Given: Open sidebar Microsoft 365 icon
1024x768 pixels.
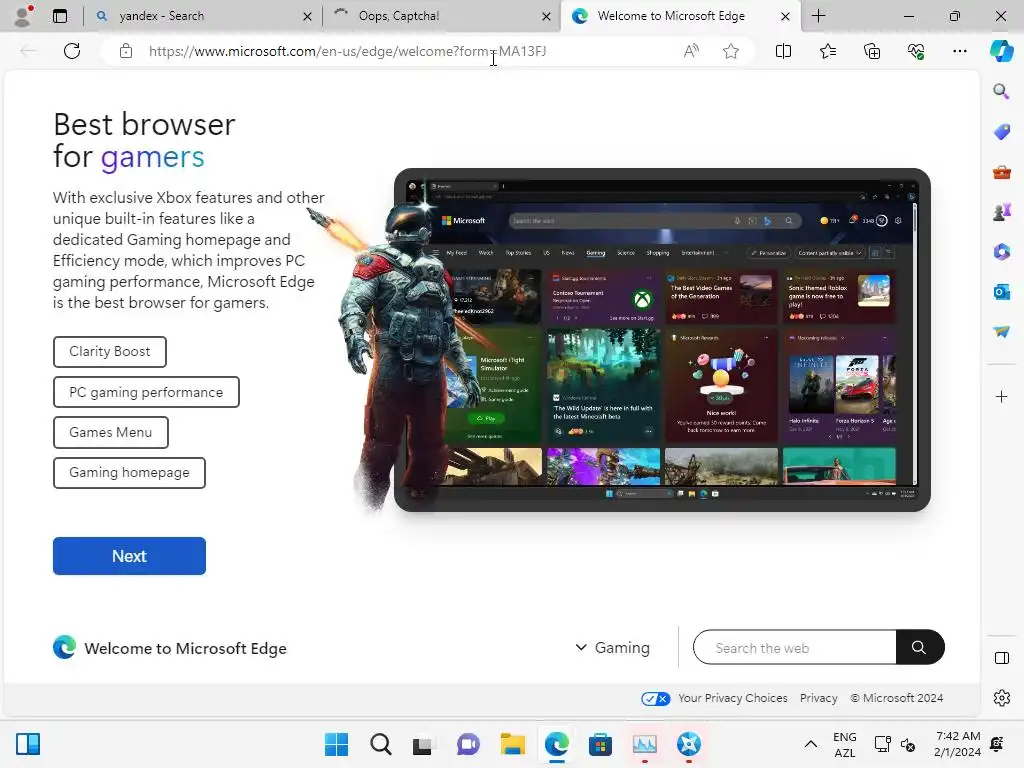Looking at the screenshot, I should click(1001, 252).
